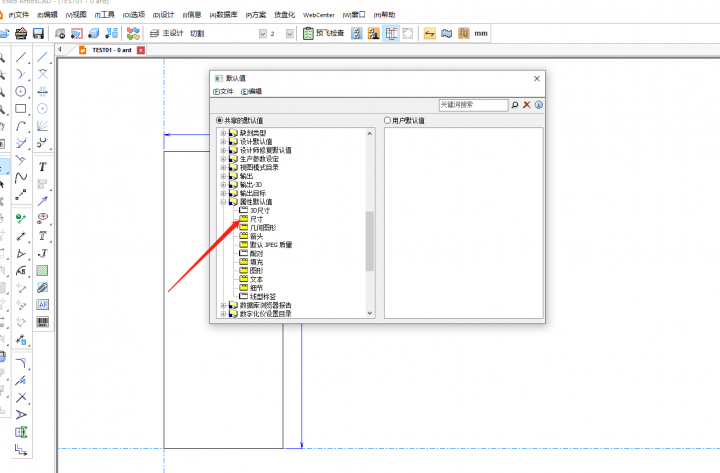Click the blue info icon in dialog

click(x=539, y=104)
